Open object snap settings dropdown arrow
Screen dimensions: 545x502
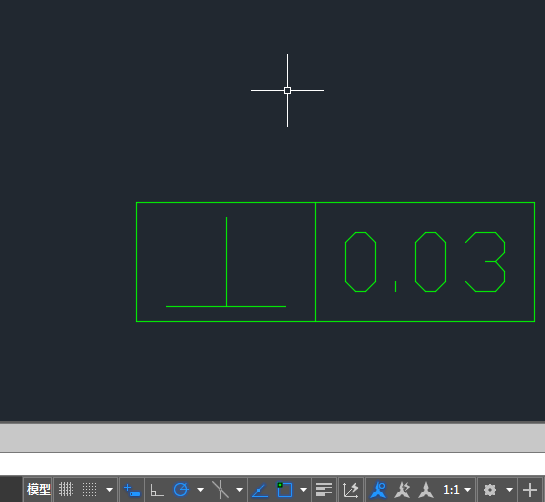click(x=303, y=490)
